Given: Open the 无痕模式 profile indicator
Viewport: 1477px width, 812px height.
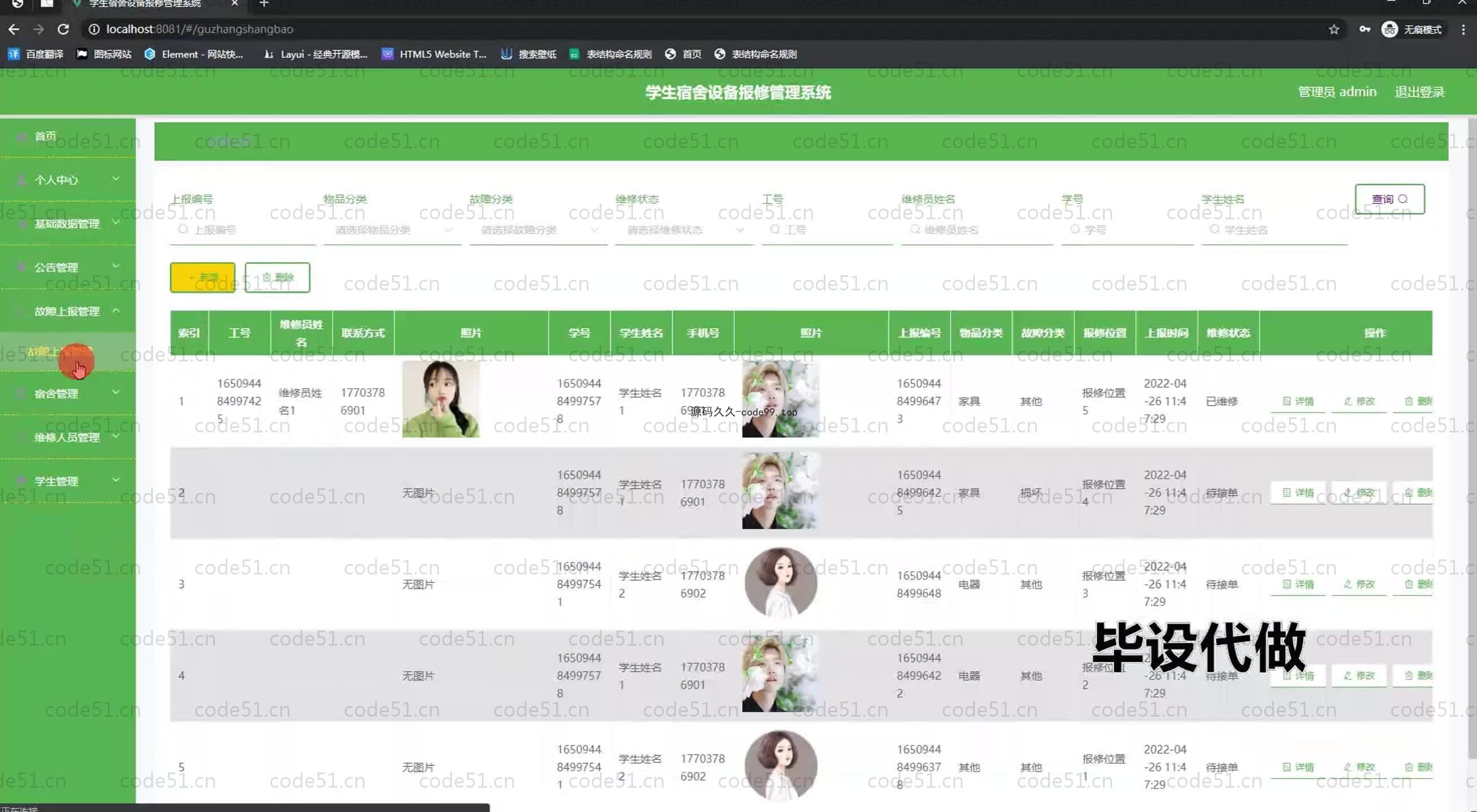Looking at the screenshot, I should pos(1412,29).
